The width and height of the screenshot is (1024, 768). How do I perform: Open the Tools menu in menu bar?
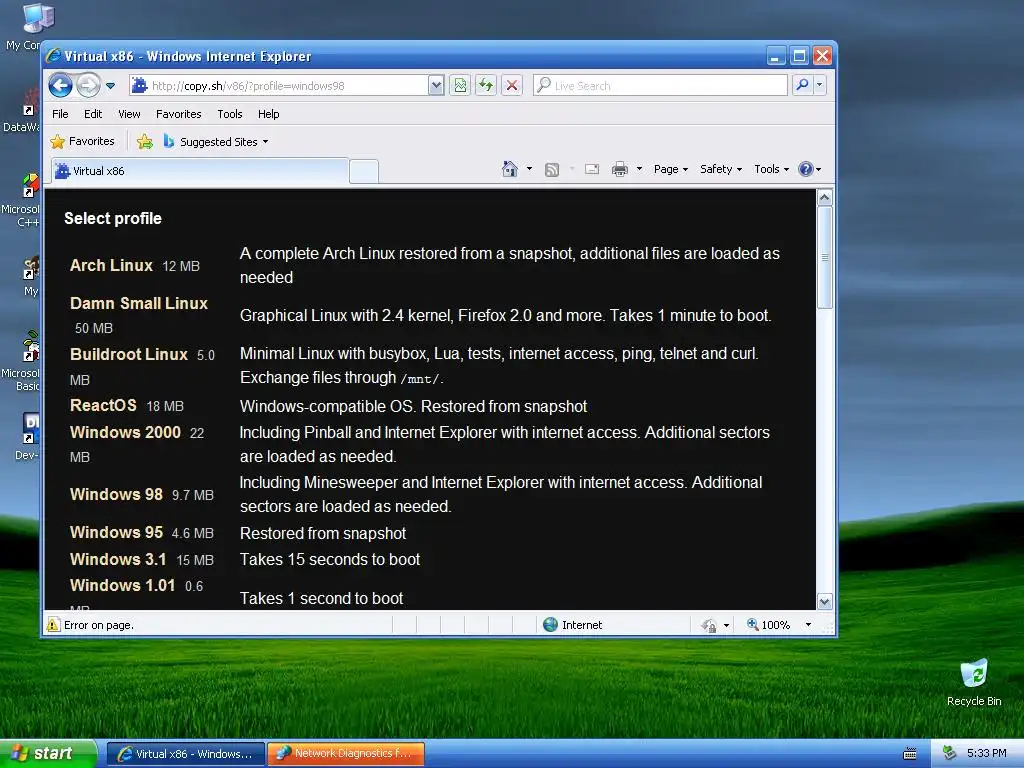[x=230, y=114]
